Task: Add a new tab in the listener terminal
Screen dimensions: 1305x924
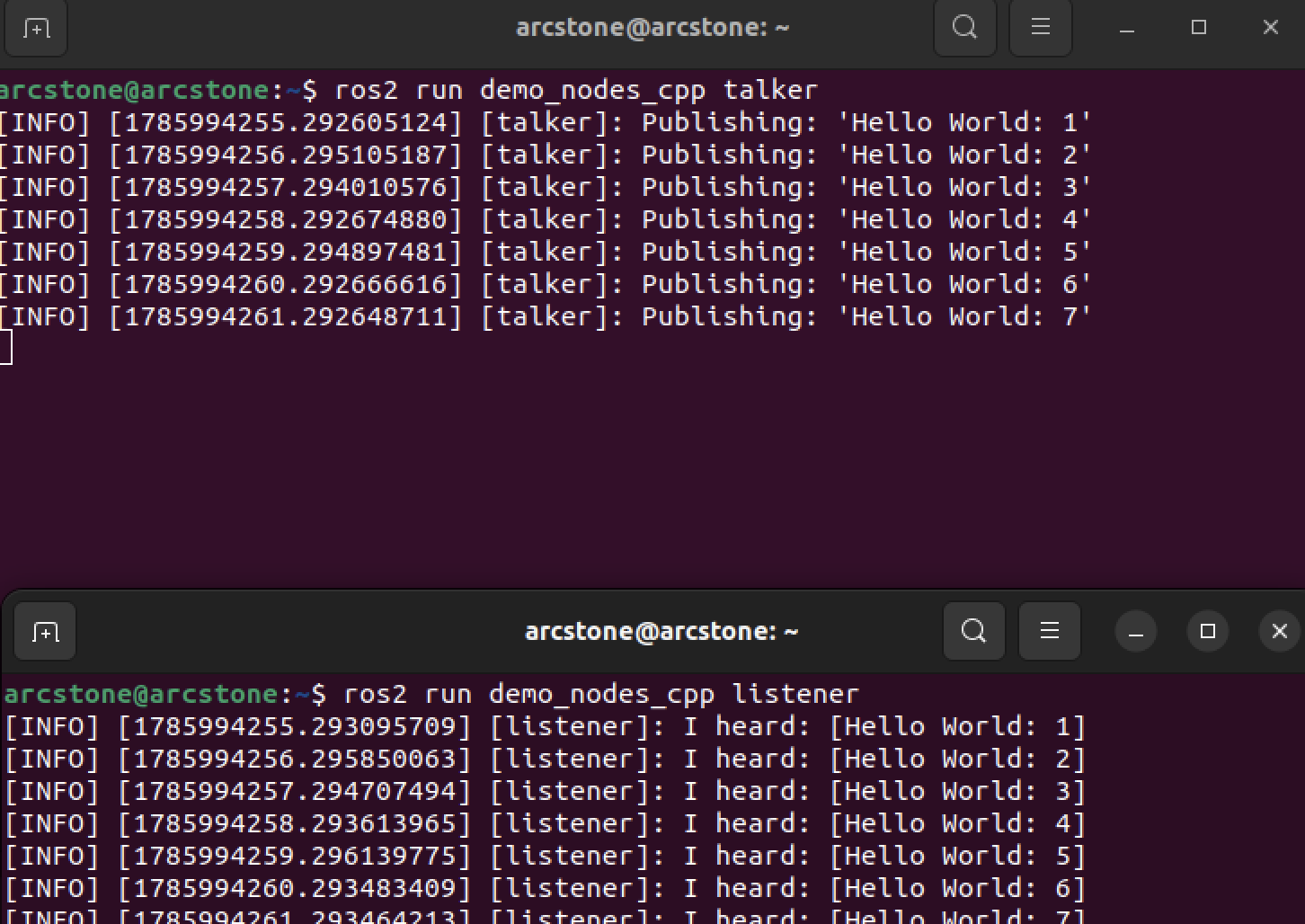Action: [x=45, y=632]
